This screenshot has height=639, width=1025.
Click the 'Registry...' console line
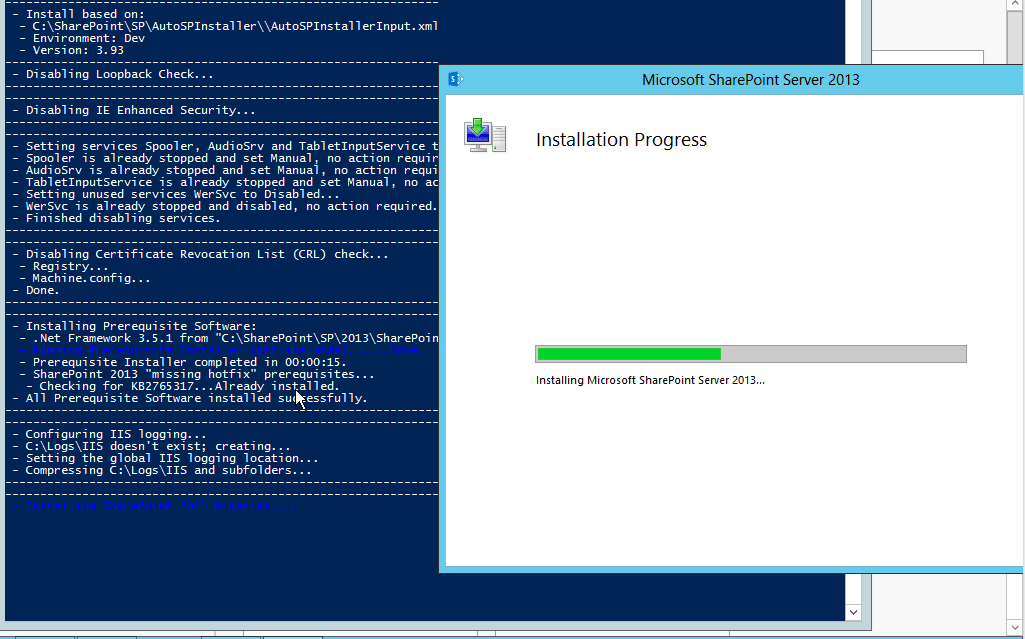click(x=64, y=266)
